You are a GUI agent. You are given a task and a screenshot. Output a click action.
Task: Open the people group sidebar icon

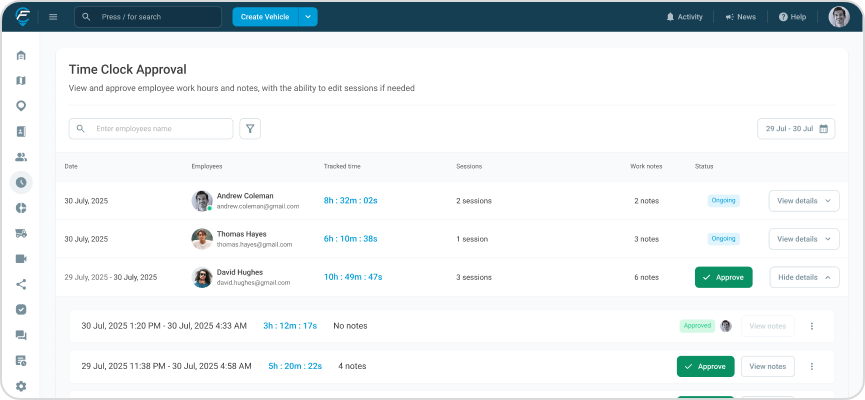(21, 157)
